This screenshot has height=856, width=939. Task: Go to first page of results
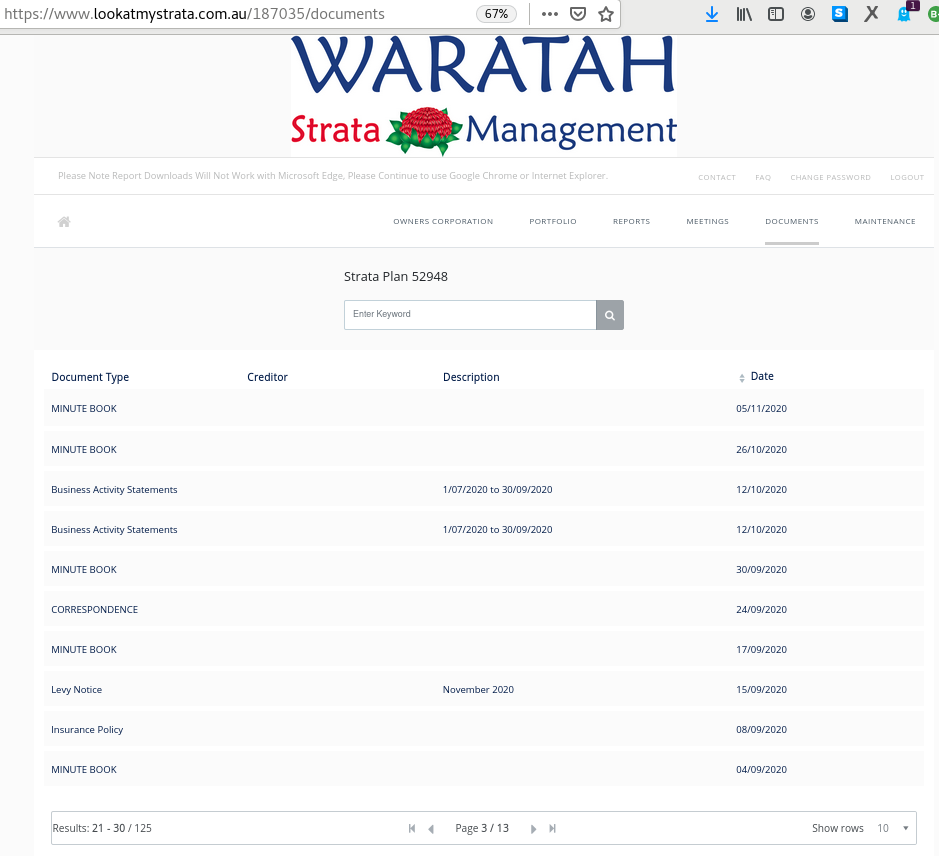tap(412, 828)
